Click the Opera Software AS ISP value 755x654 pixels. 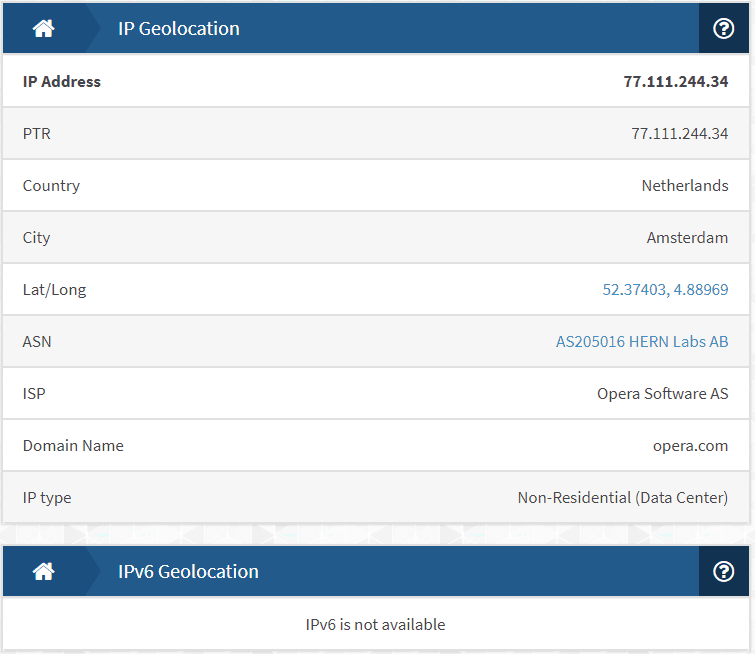(663, 393)
